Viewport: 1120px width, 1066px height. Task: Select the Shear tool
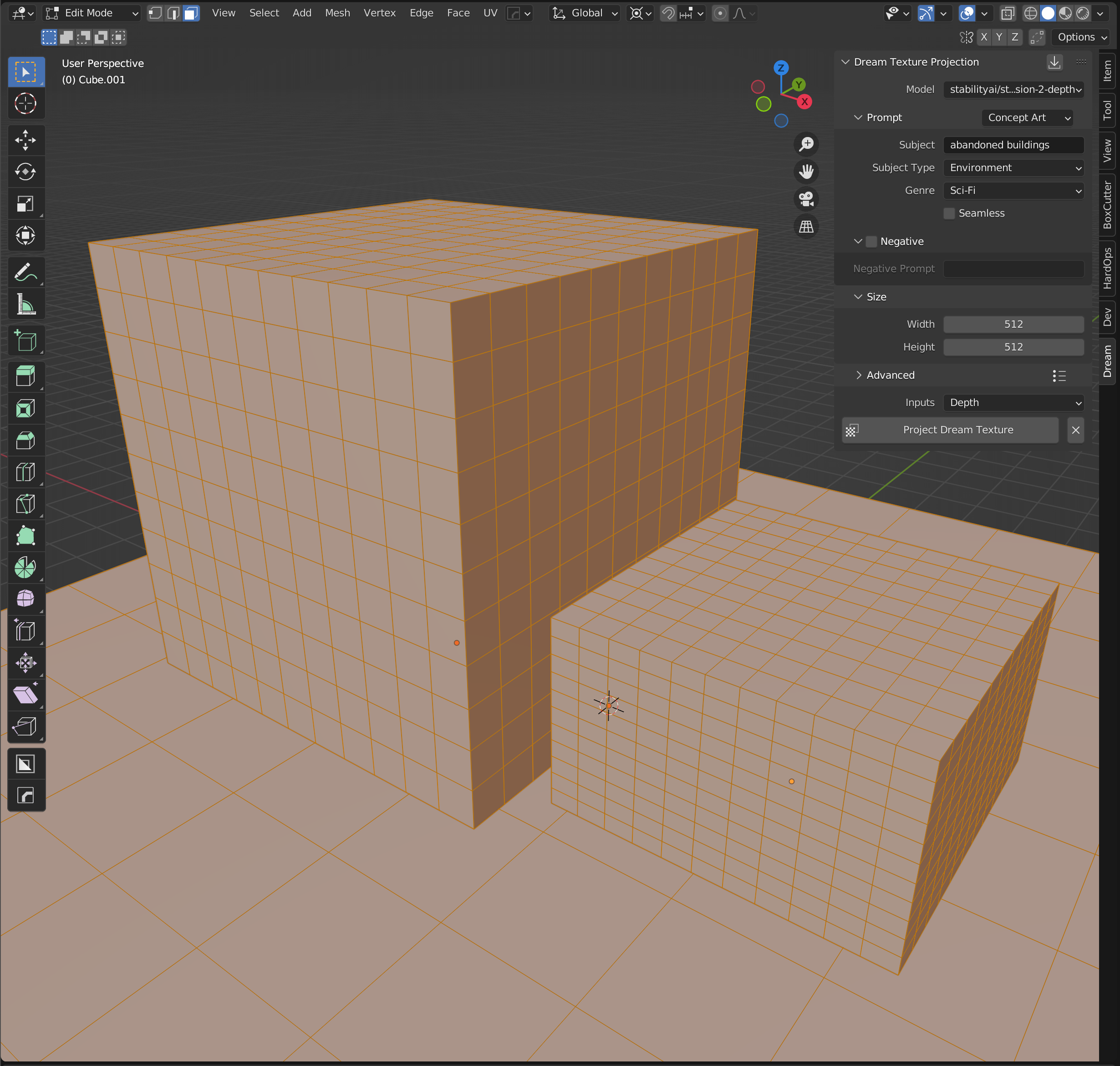click(x=25, y=695)
